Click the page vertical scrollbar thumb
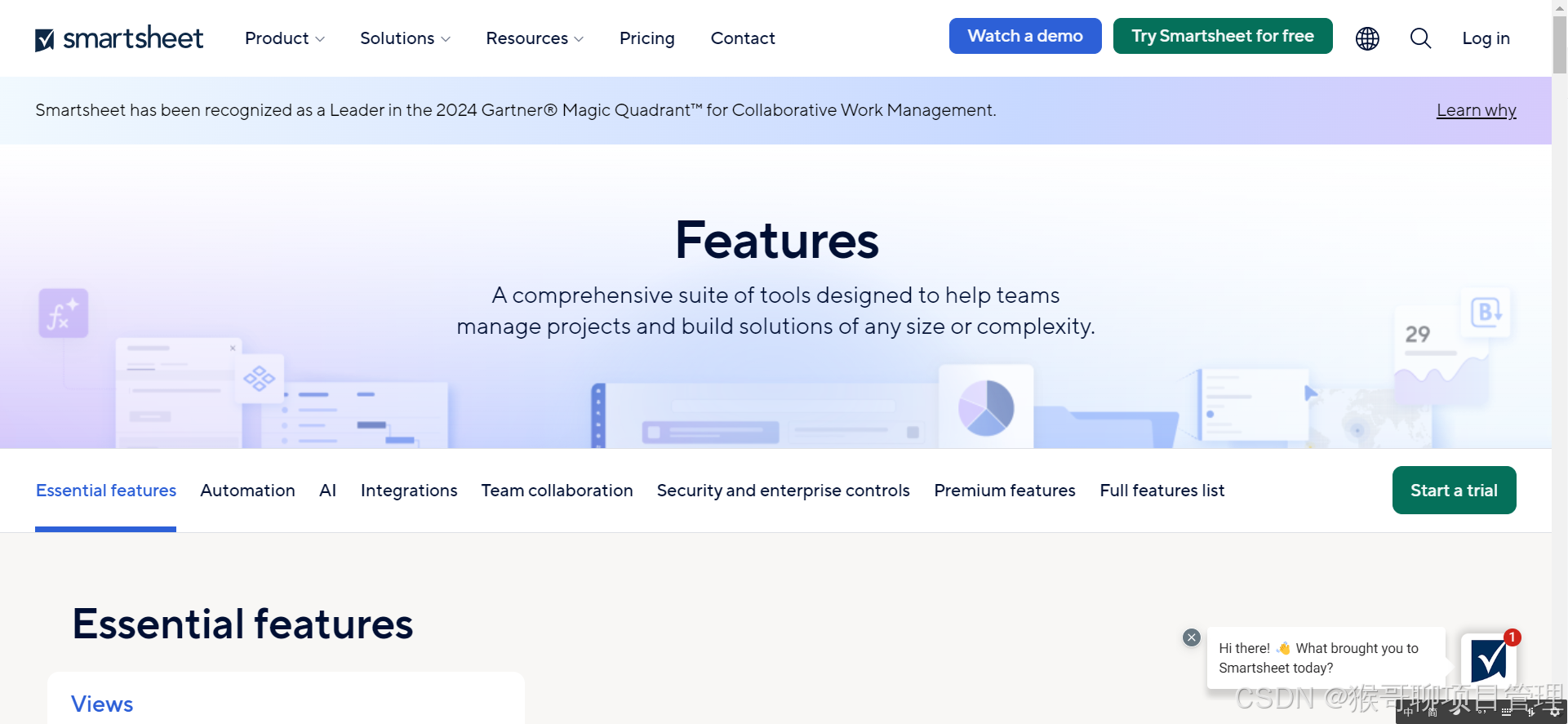 point(1559,45)
